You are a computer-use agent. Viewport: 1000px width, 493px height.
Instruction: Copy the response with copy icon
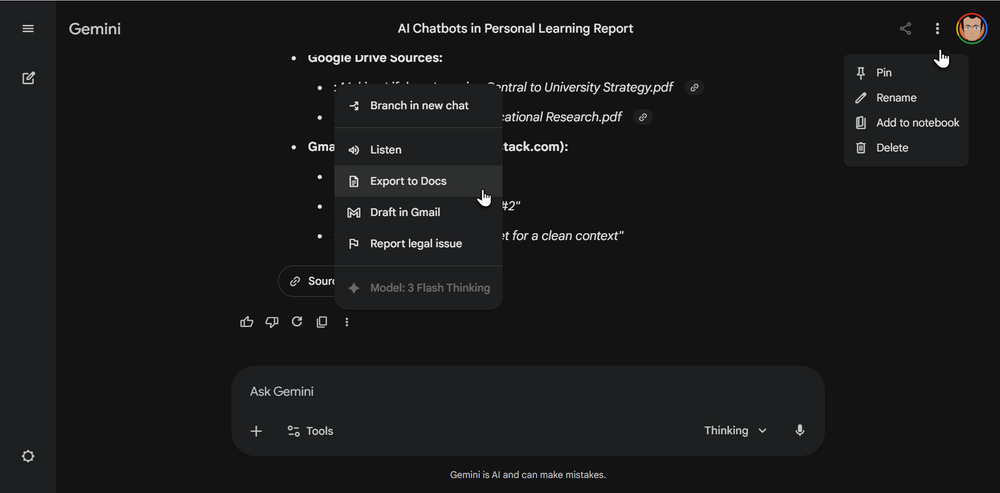point(322,322)
